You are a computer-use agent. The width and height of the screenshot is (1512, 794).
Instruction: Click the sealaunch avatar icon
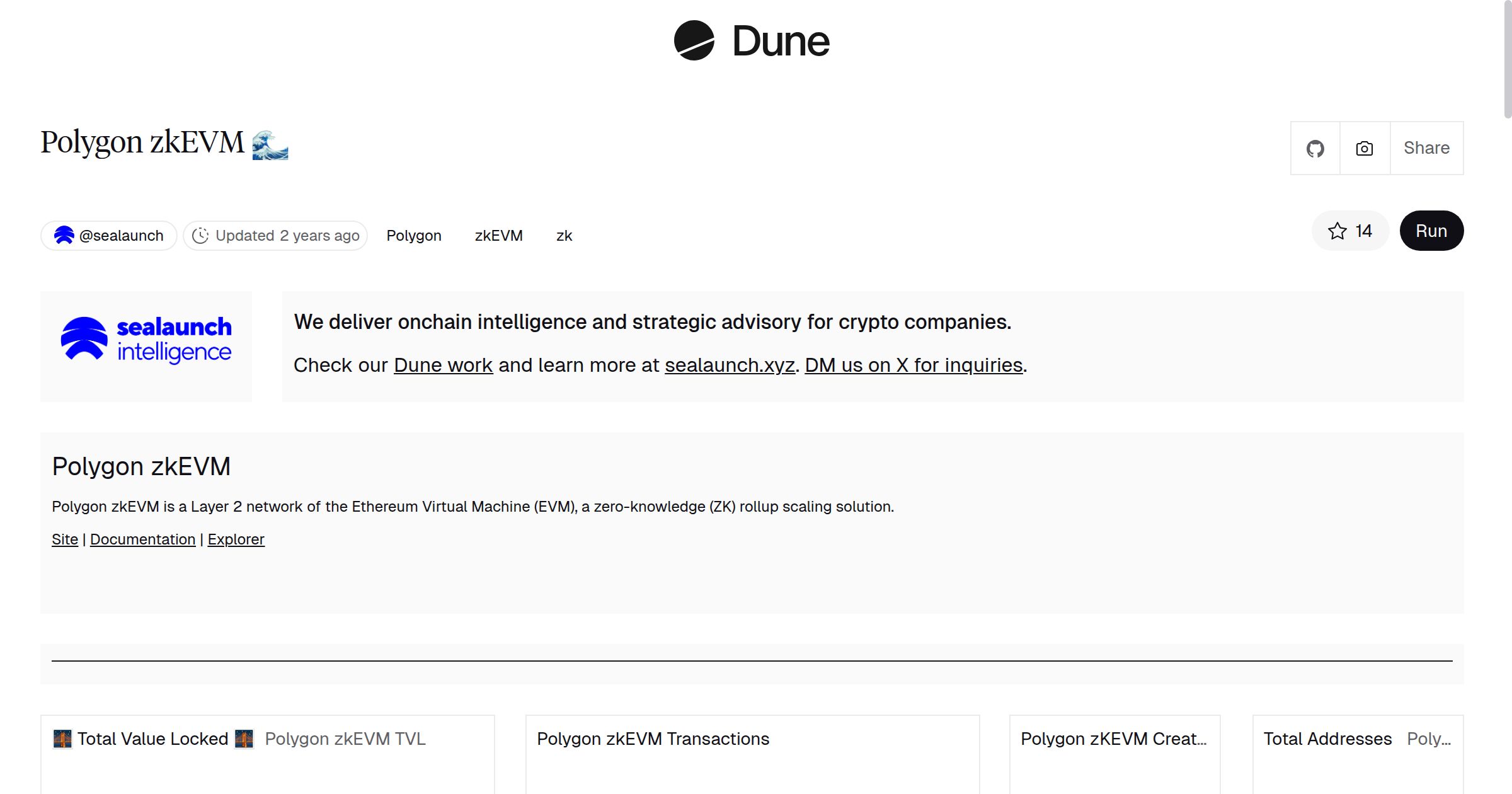(x=64, y=236)
